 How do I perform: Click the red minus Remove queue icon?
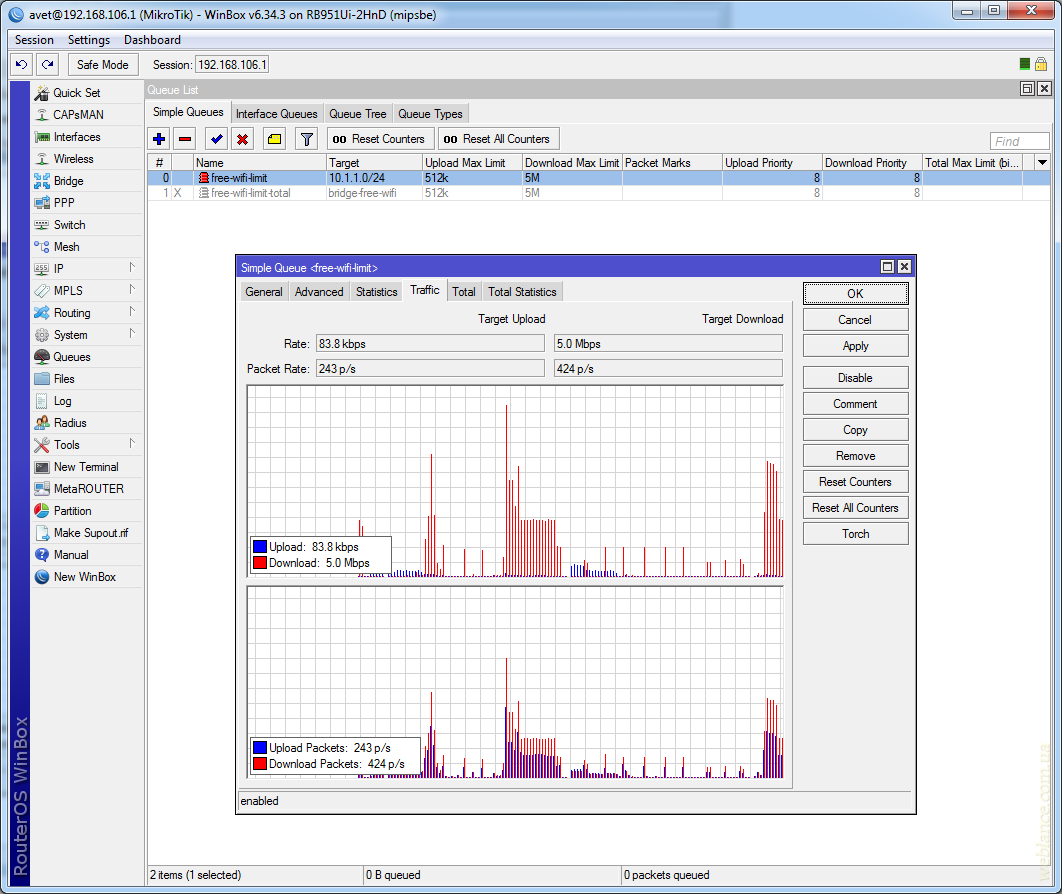coord(185,139)
